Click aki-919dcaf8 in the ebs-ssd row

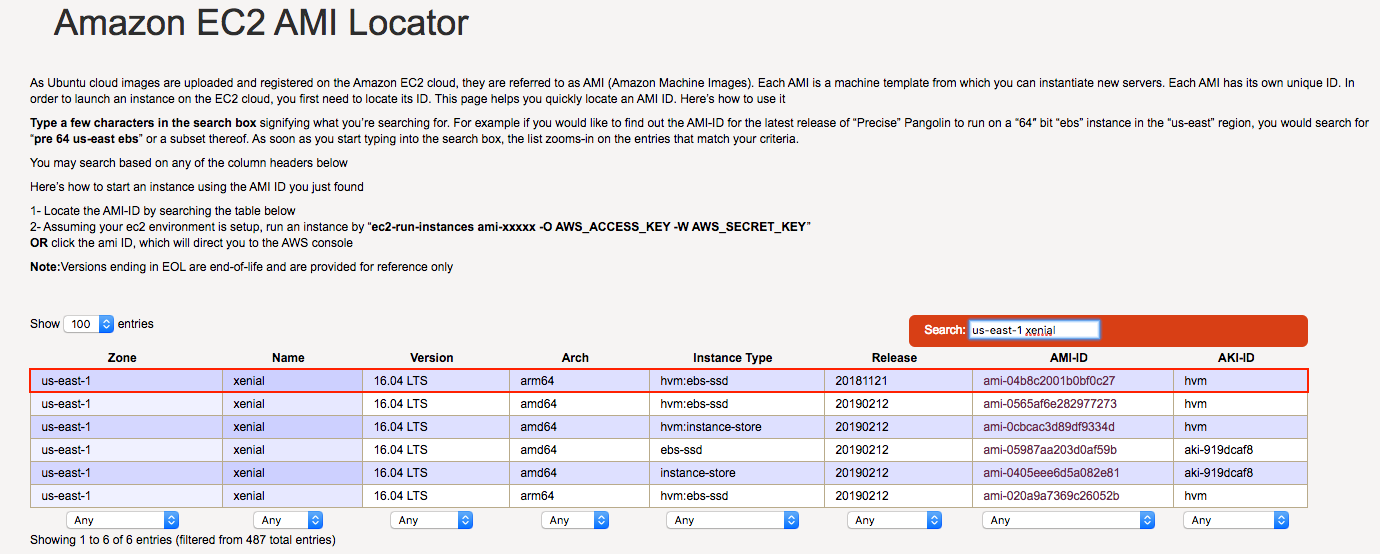(1240, 450)
